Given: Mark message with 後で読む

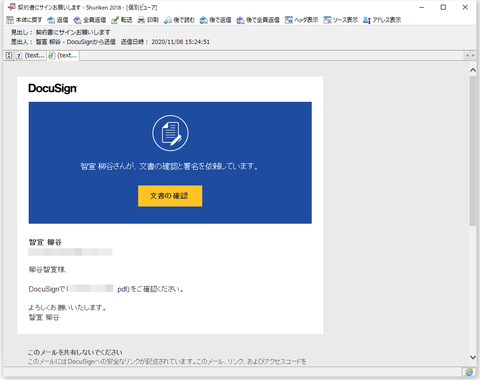Looking at the screenshot, I should (x=179, y=20).
